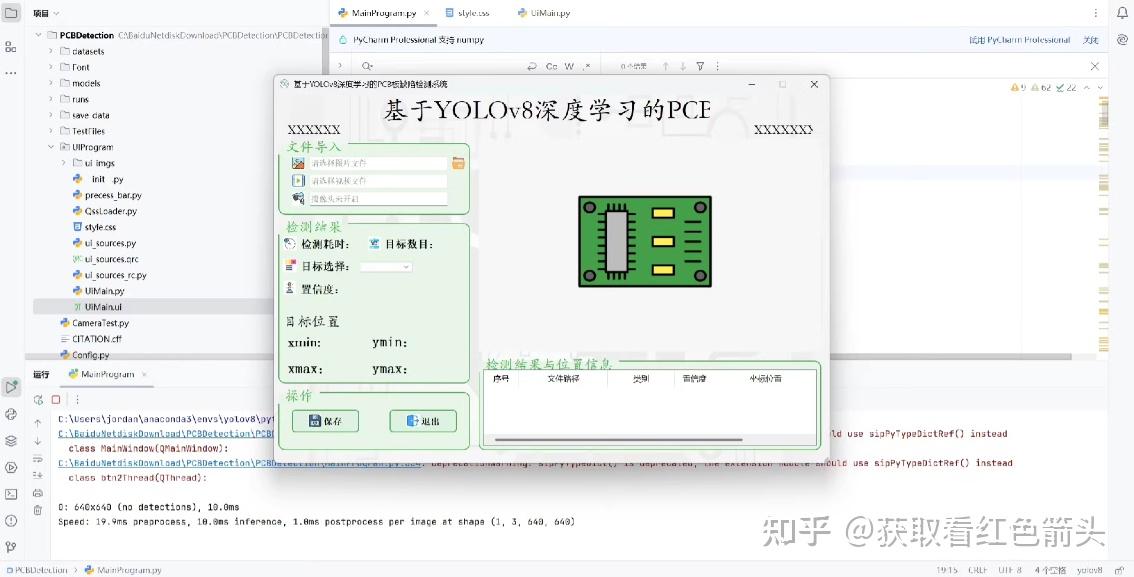Image resolution: width=1134 pixels, height=577 pixels.
Task: Open the Python Console panel
Action: (12, 413)
